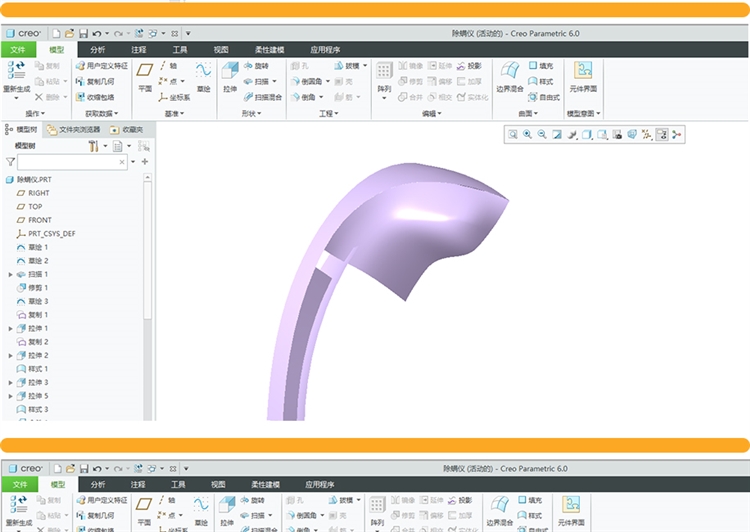Select the 草绘 (Sketch) tool in upper ribbon
The image size is (750, 532).
coord(203,77)
